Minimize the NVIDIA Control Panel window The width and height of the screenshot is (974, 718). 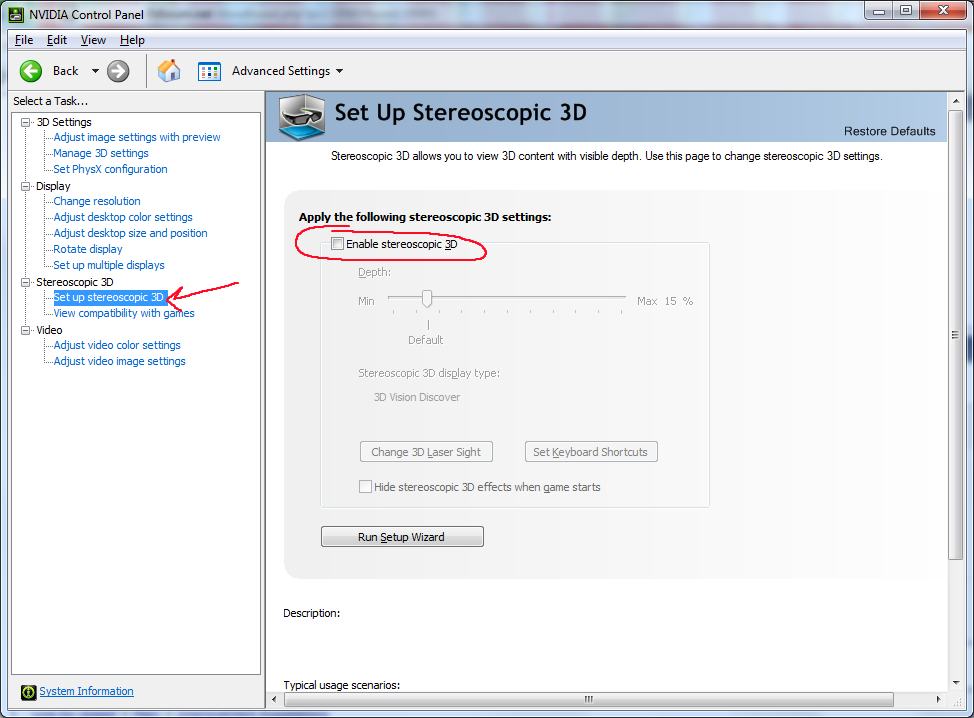(x=880, y=11)
